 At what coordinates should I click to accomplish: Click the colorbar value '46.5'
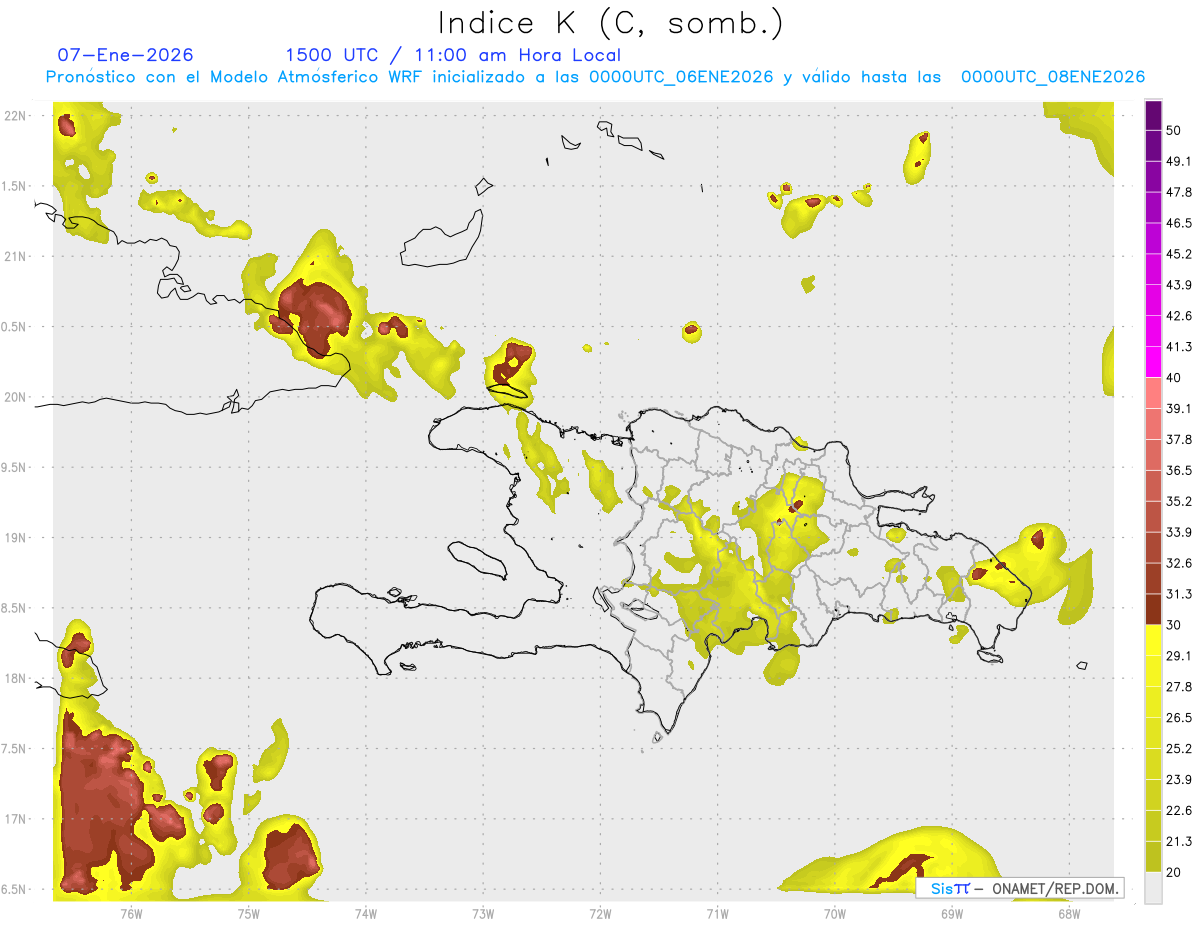(x=1179, y=223)
